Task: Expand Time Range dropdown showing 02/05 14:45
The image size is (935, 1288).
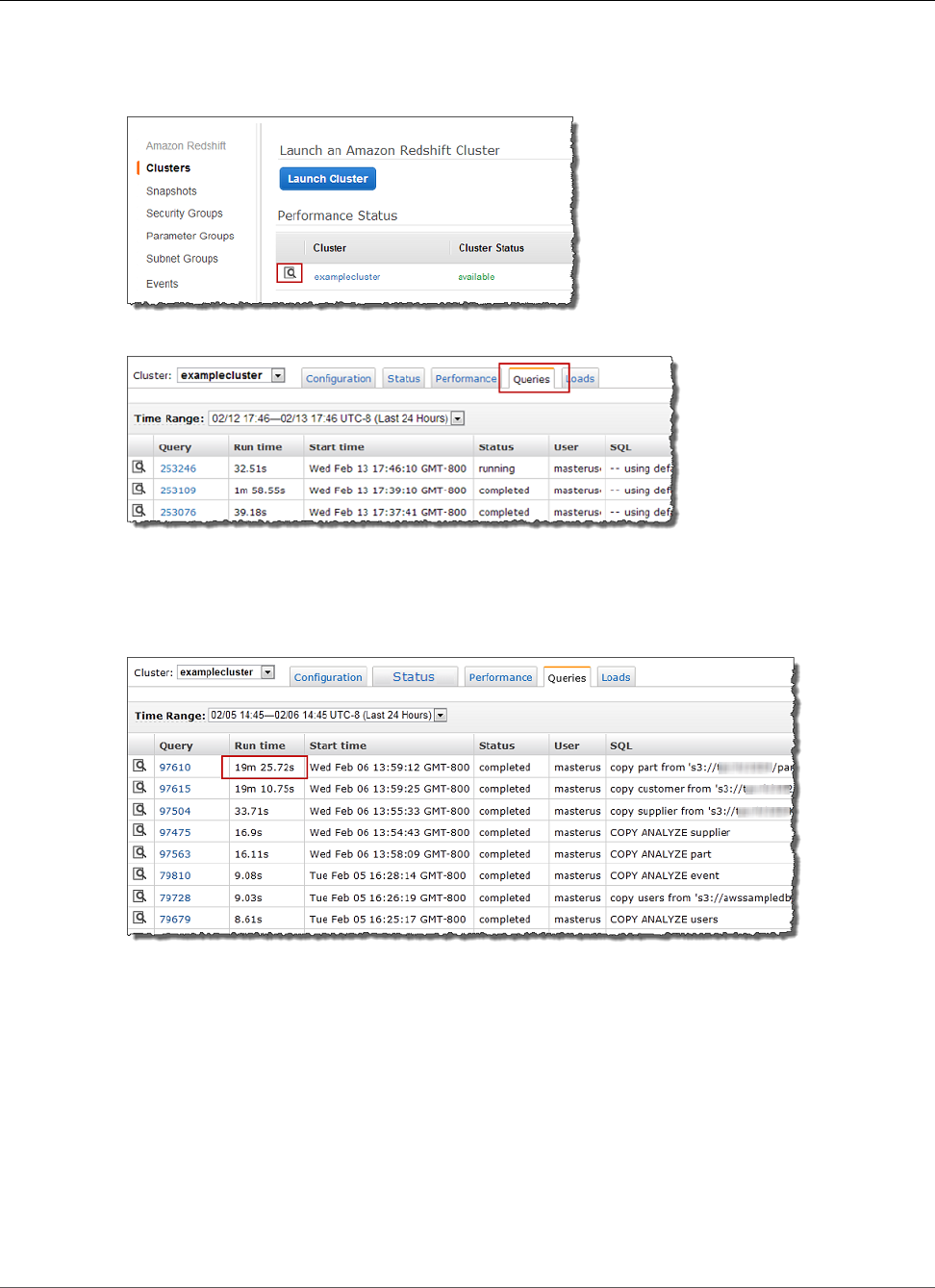Action: (441, 715)
